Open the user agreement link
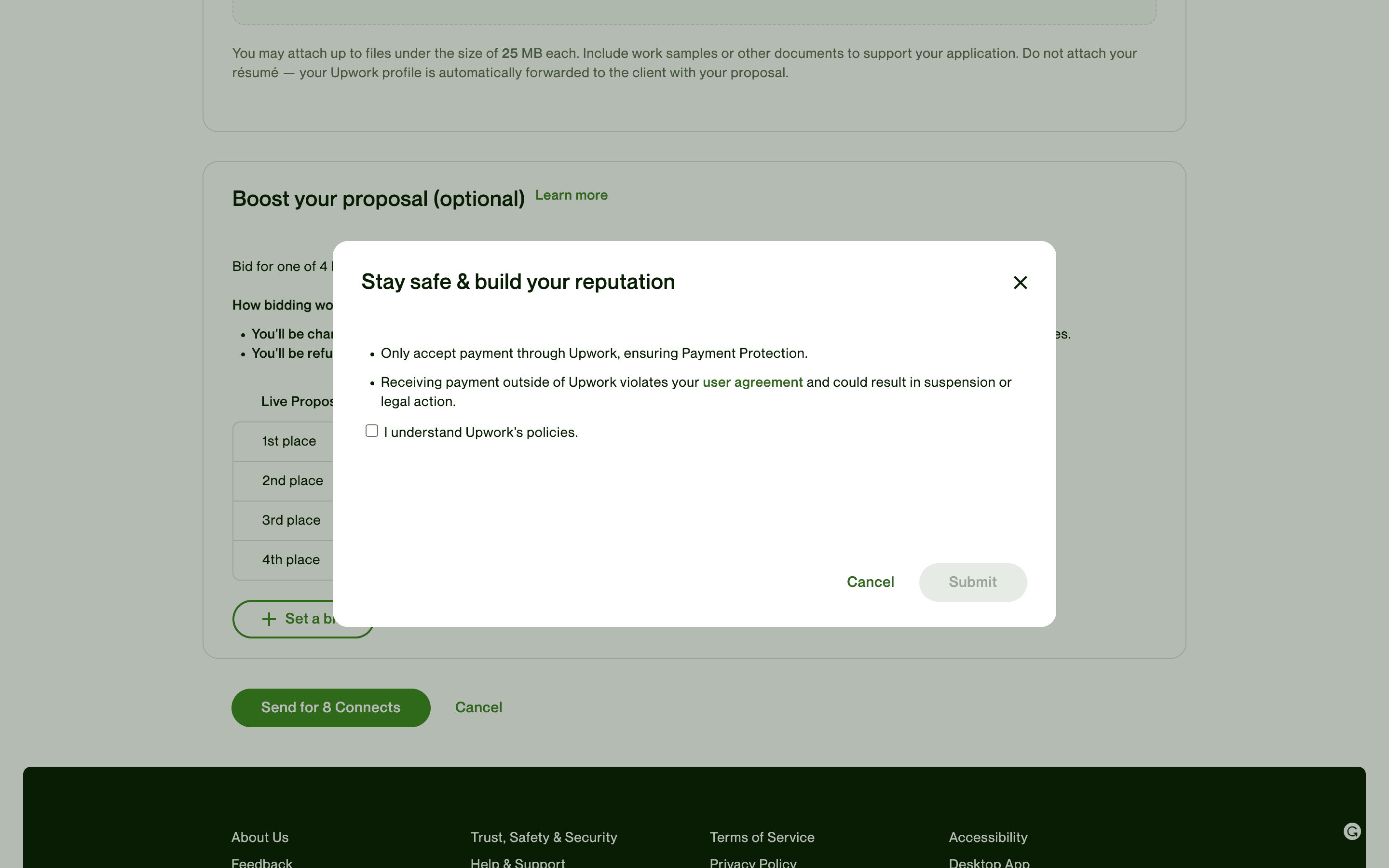The image size is (1389, 868). (x=752, y=382)
